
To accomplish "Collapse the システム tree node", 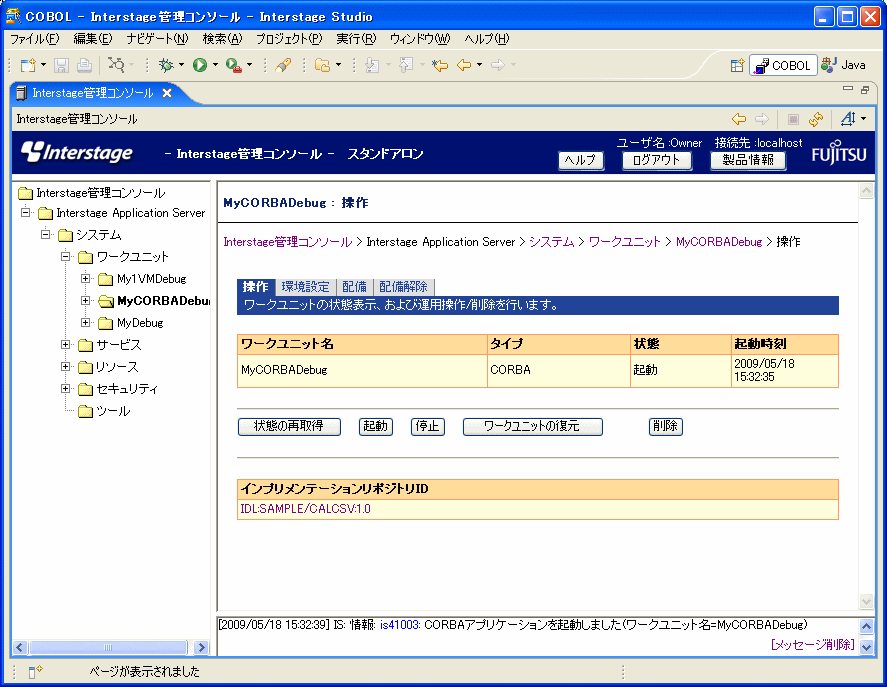I will point(46,234).
